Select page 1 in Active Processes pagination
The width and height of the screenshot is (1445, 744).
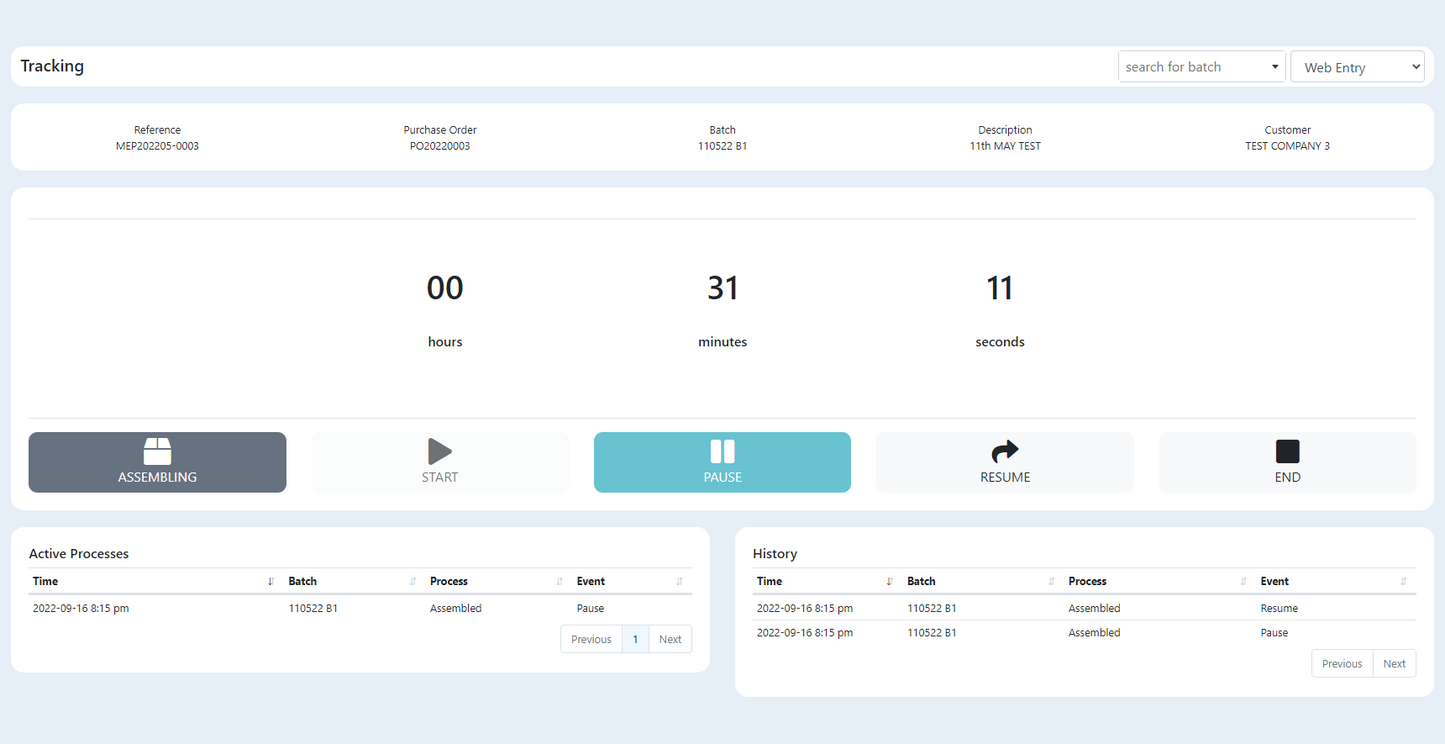pos(635,639)
